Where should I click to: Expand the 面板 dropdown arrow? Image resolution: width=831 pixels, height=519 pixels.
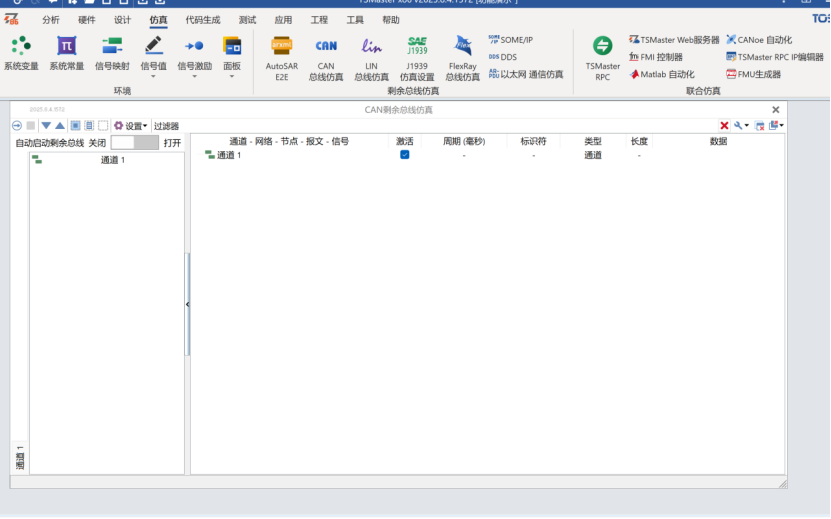[x=232, y=77]
